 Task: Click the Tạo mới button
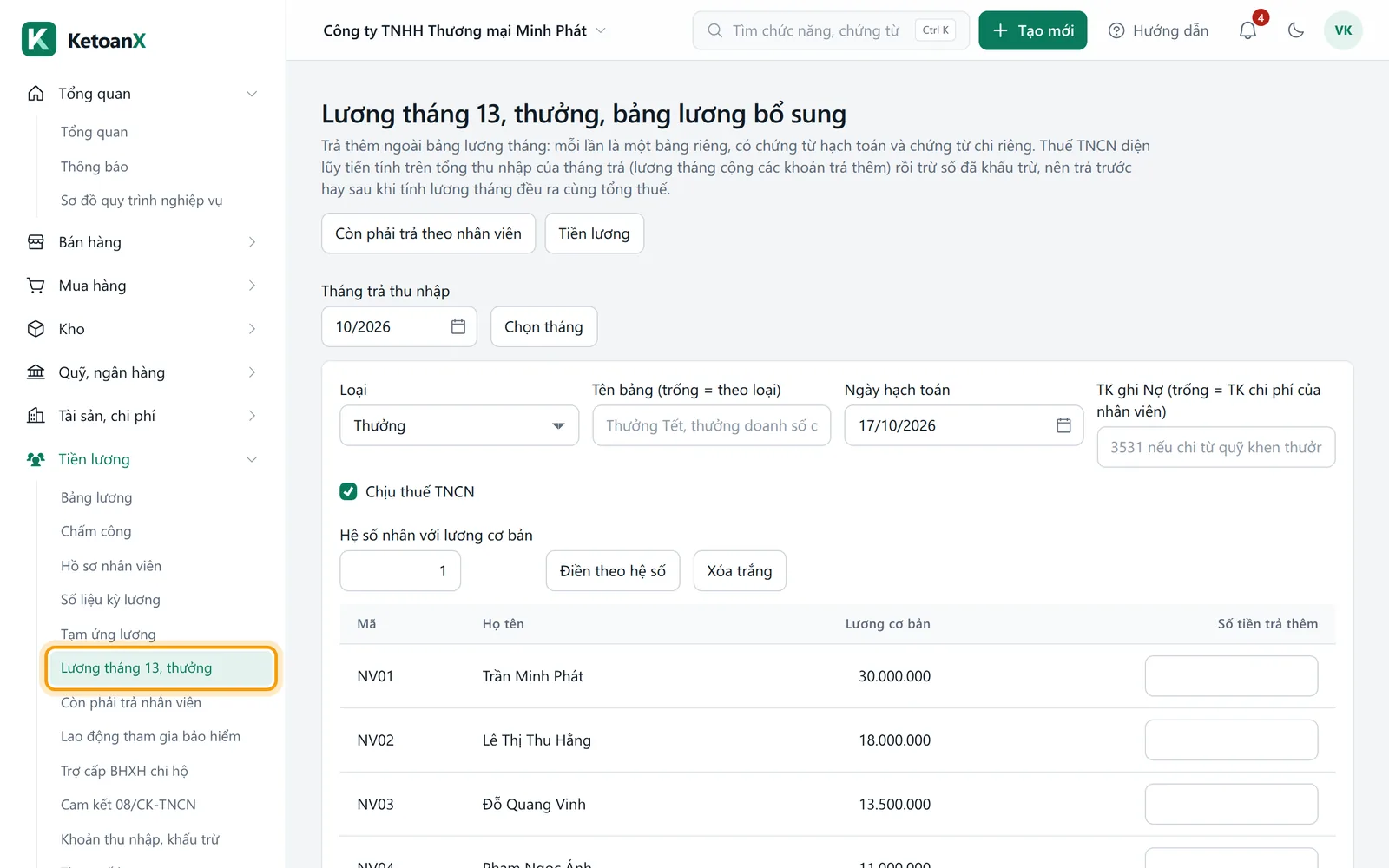1033,30
